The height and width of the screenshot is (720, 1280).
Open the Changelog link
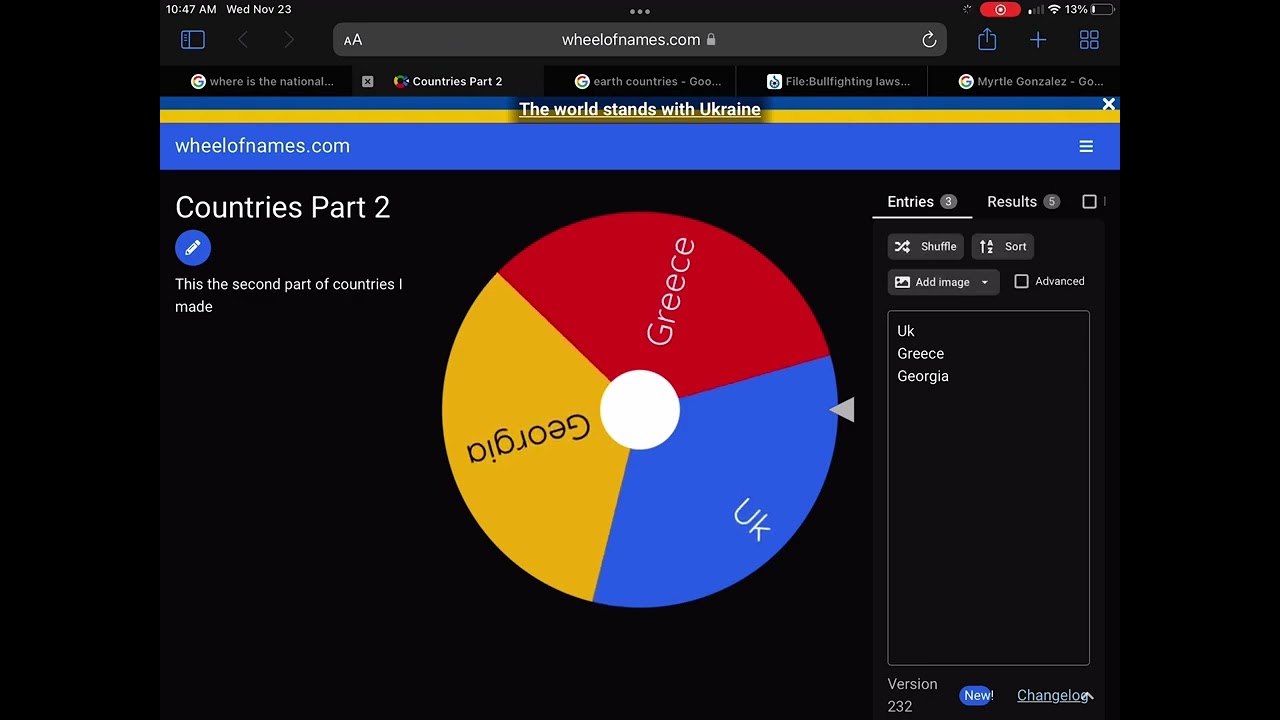1052,695
